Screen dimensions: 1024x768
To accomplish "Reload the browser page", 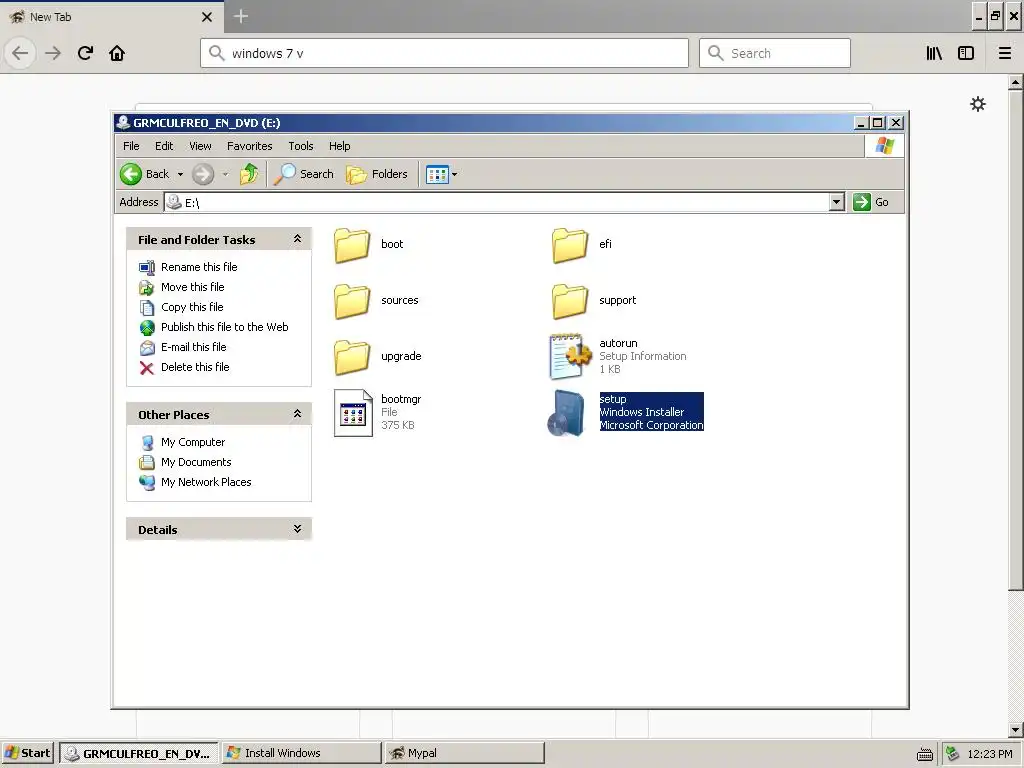I will [85, 53].
